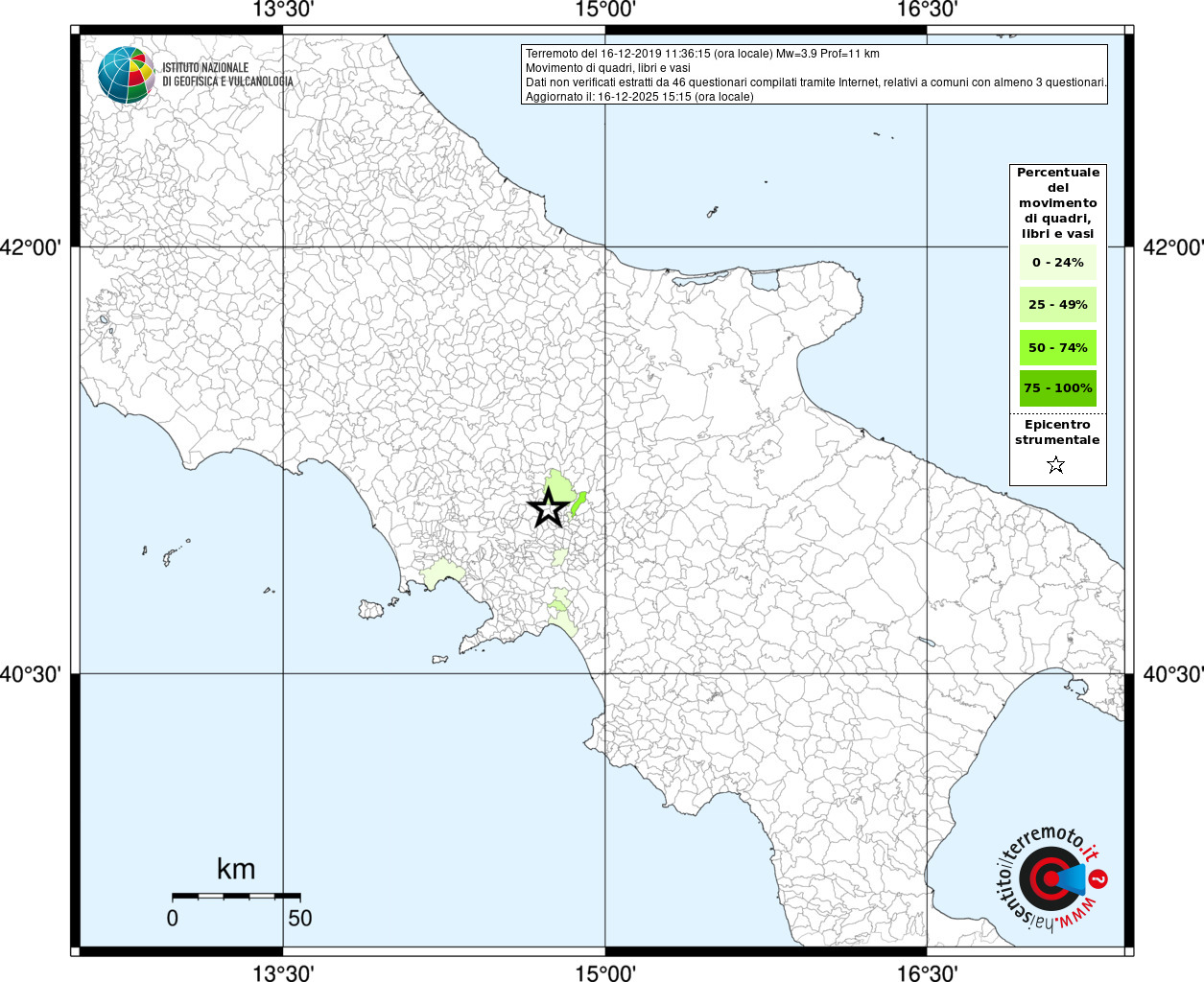The width and height of the screenshot is (1204, 982).
Task: Click the Istituto Nazionale di Geofisica text
Action: coord(227,75)
